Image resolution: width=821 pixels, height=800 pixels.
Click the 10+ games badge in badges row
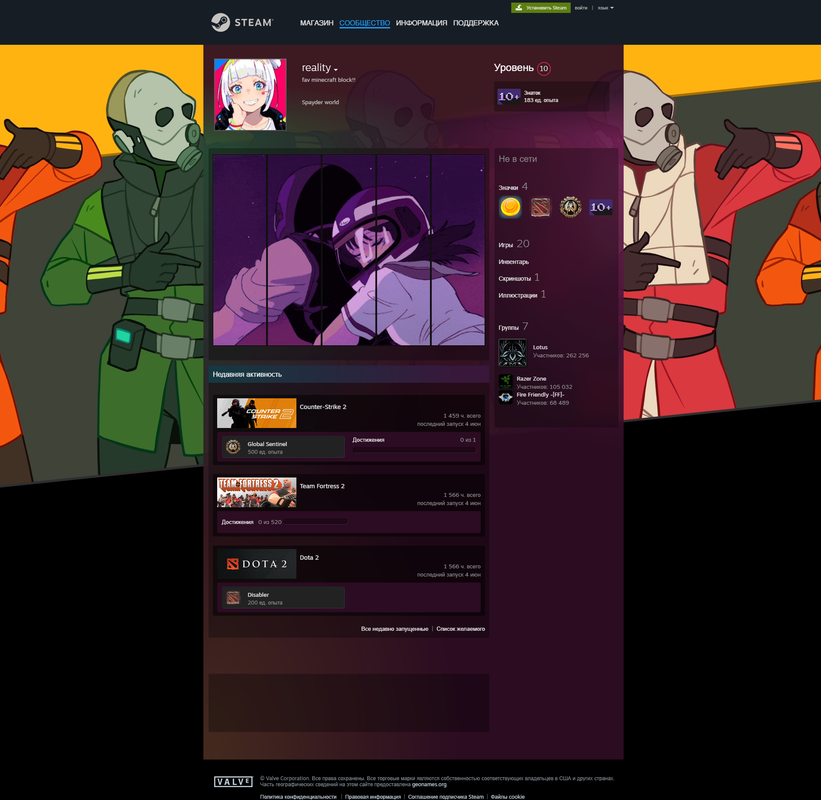(x=601, y=207)
